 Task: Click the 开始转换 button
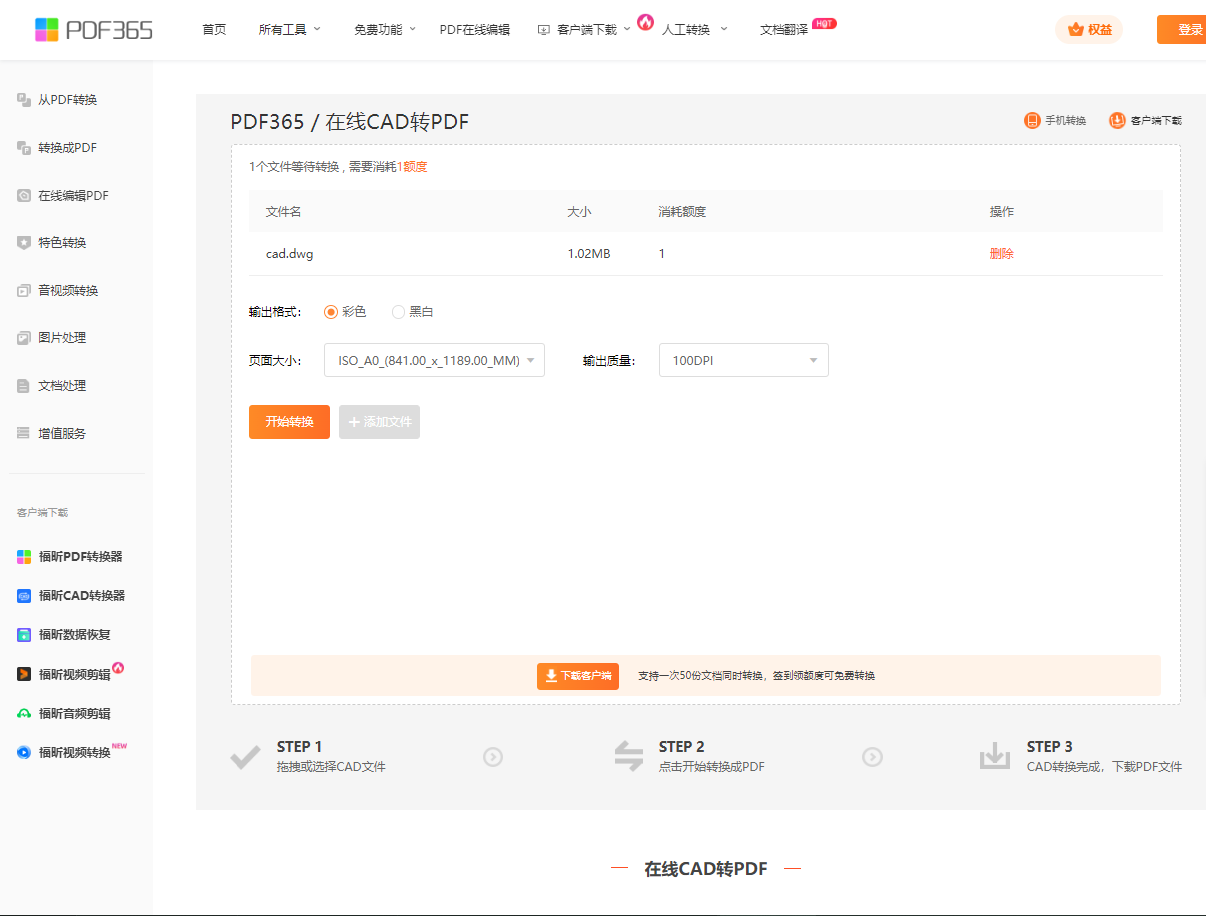point(289,422)
